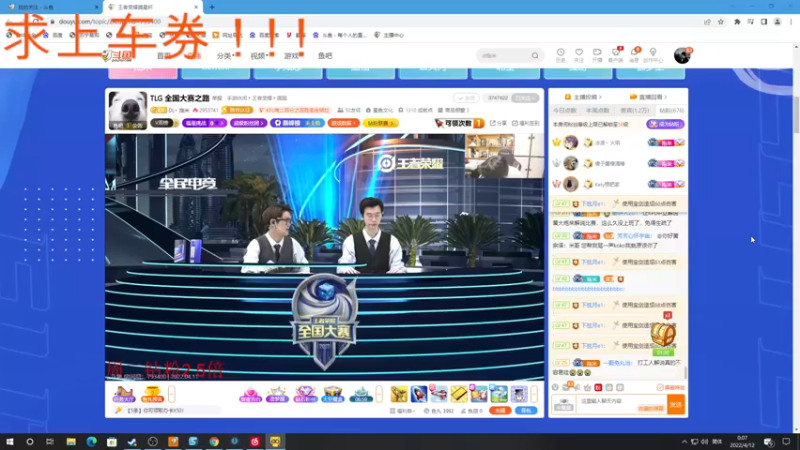Screen dimensions: 800x450
Task: Open the 钻石粉丝 diamond icon
Action: point(305,394)
